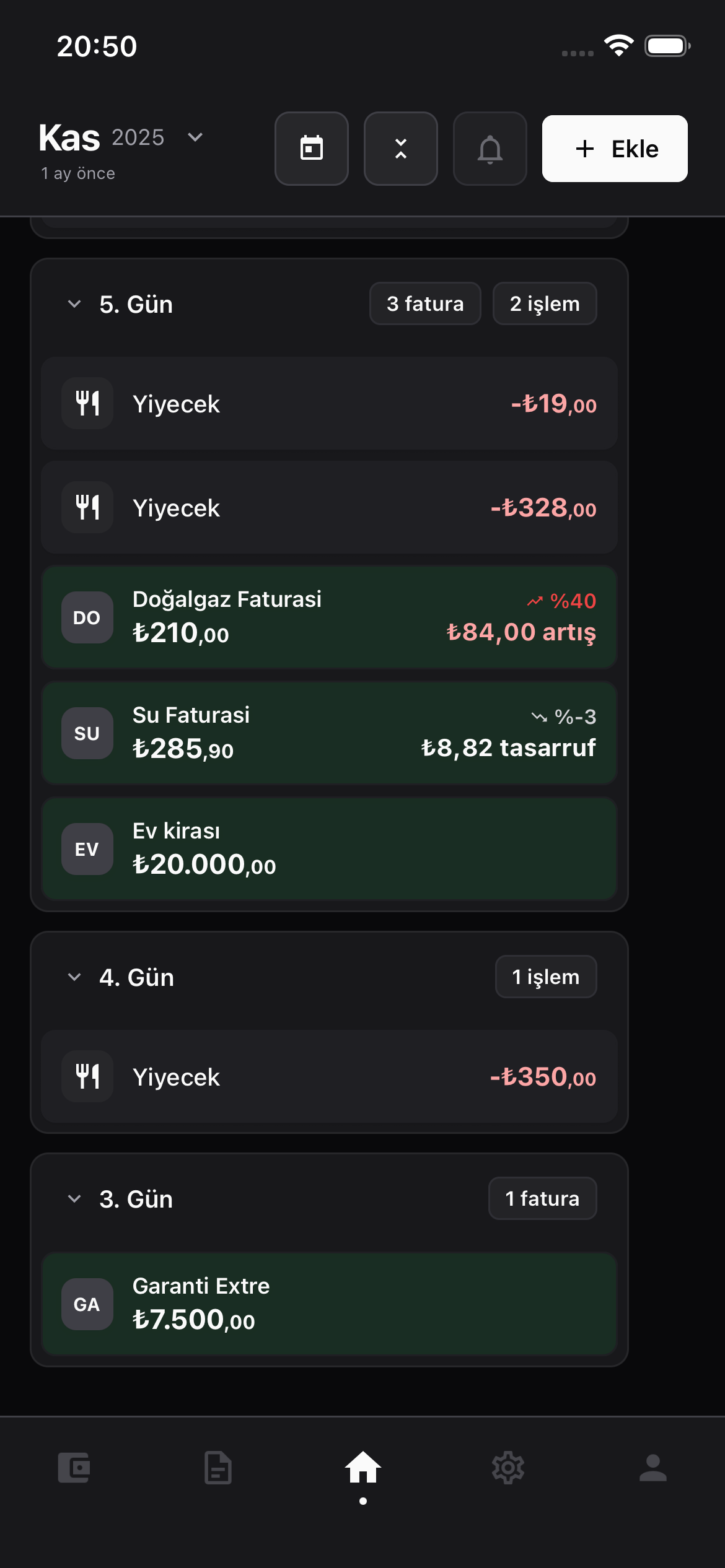725x1568 pixels.
Task: Switch to the documents tab icon
Action: (x=218, y=1468)
